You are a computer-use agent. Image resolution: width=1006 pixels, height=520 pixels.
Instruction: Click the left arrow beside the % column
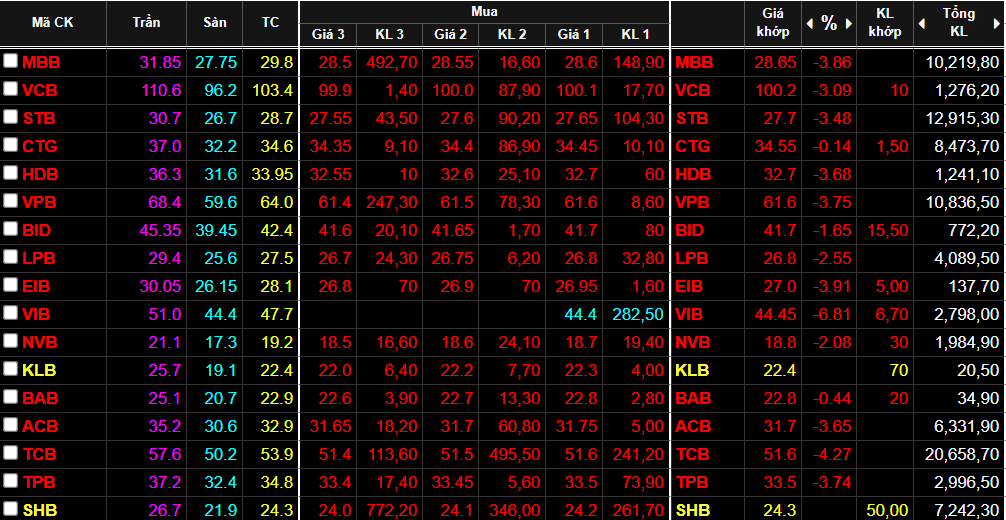[807, 23]
